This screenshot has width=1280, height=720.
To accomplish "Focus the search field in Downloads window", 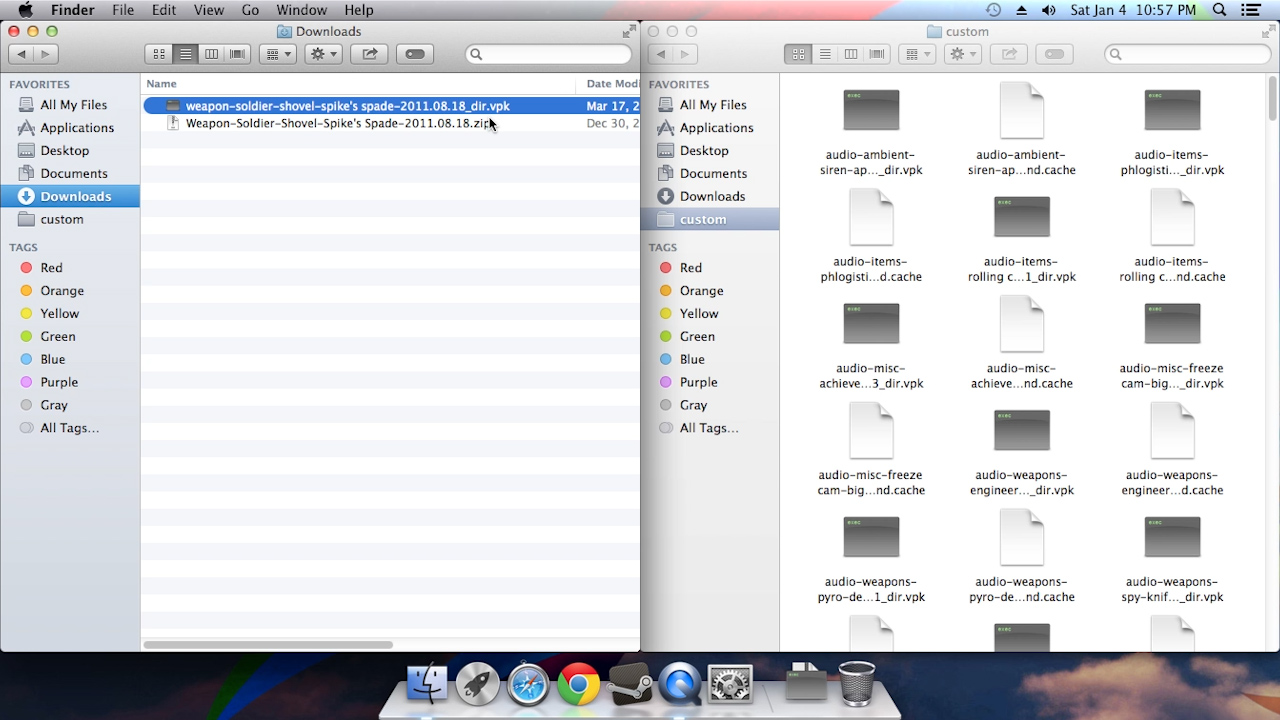I will coord(548,54).
